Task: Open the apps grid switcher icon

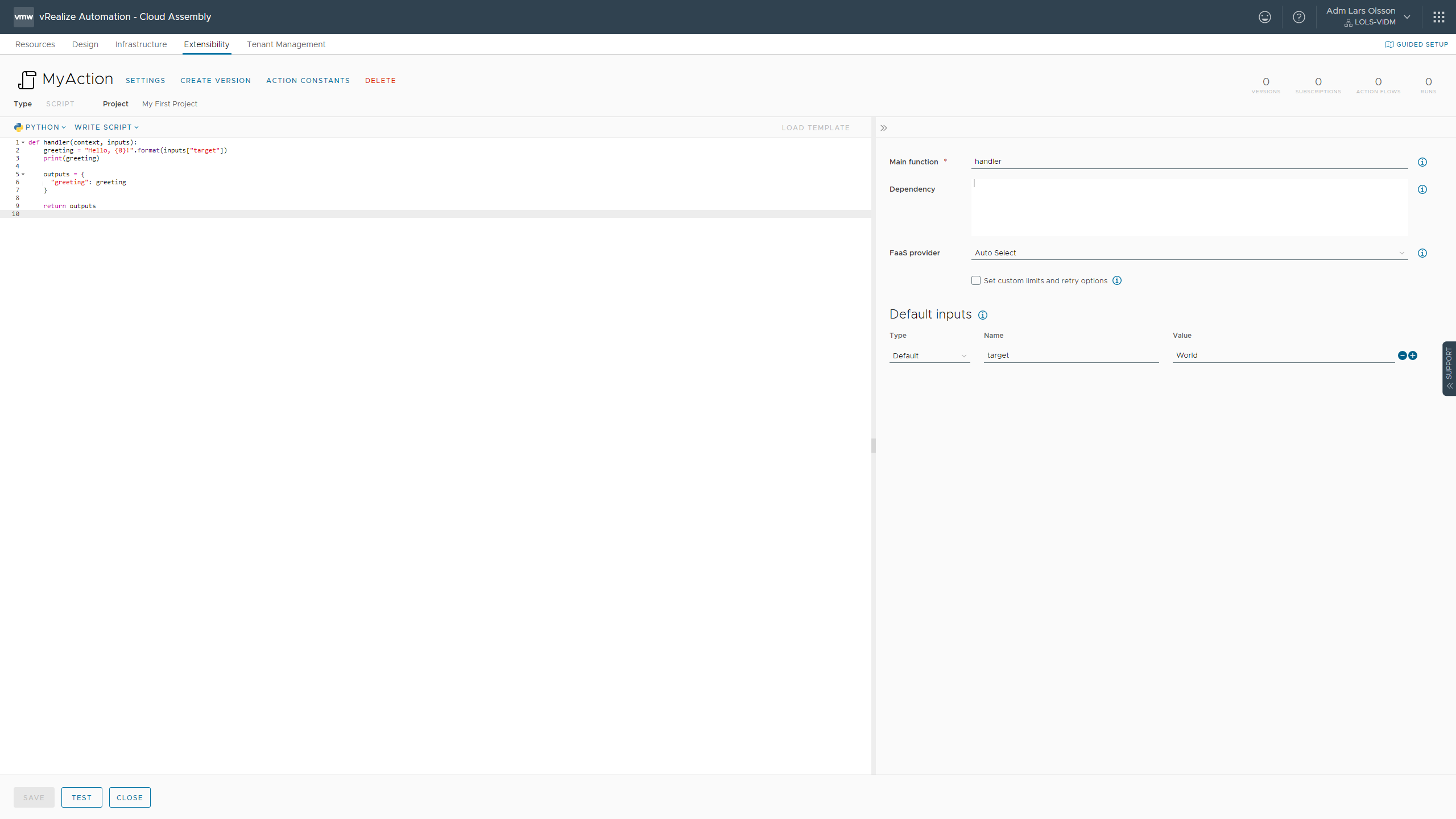Action: point(1438,17)
